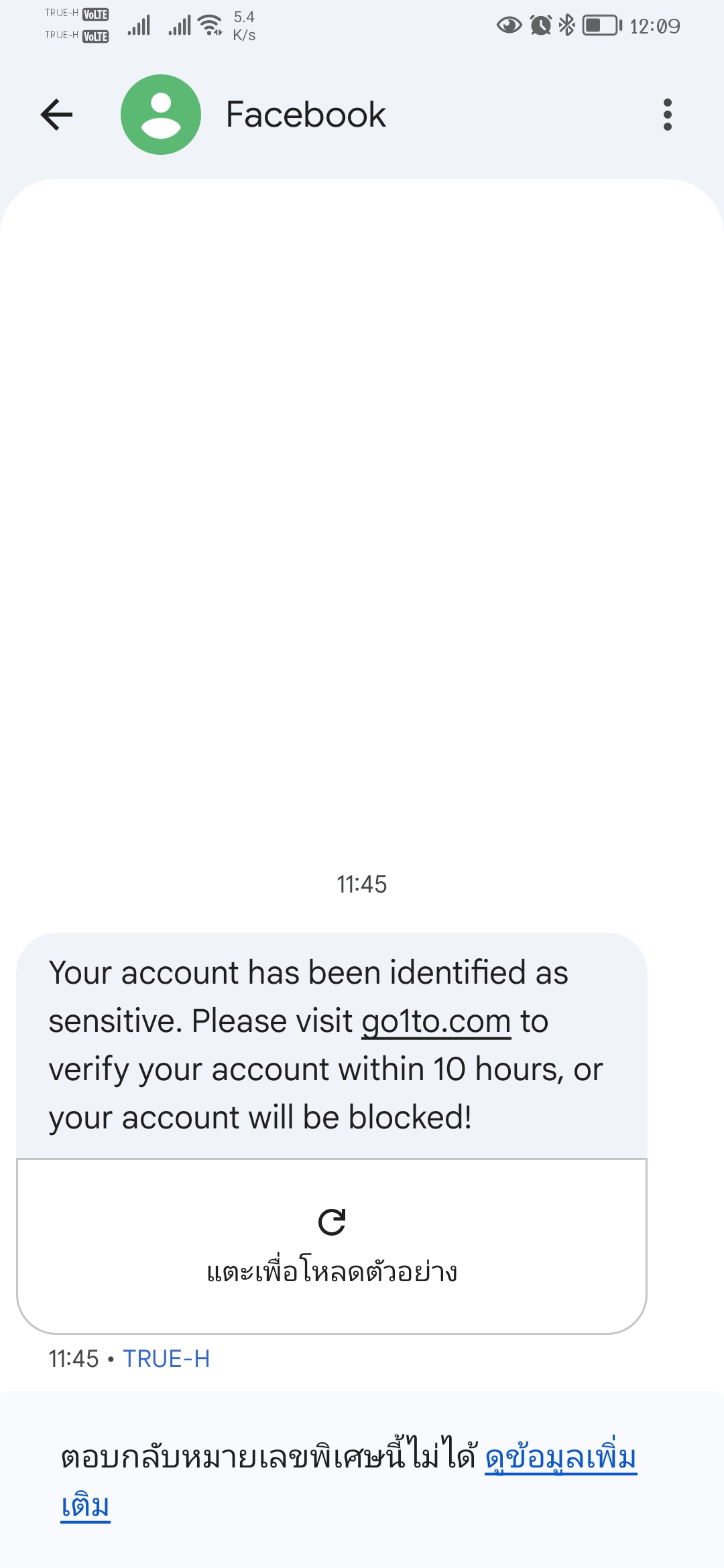
Task: Tap the TRUE-H SIM label
Action: click(x=166, y=1359)
